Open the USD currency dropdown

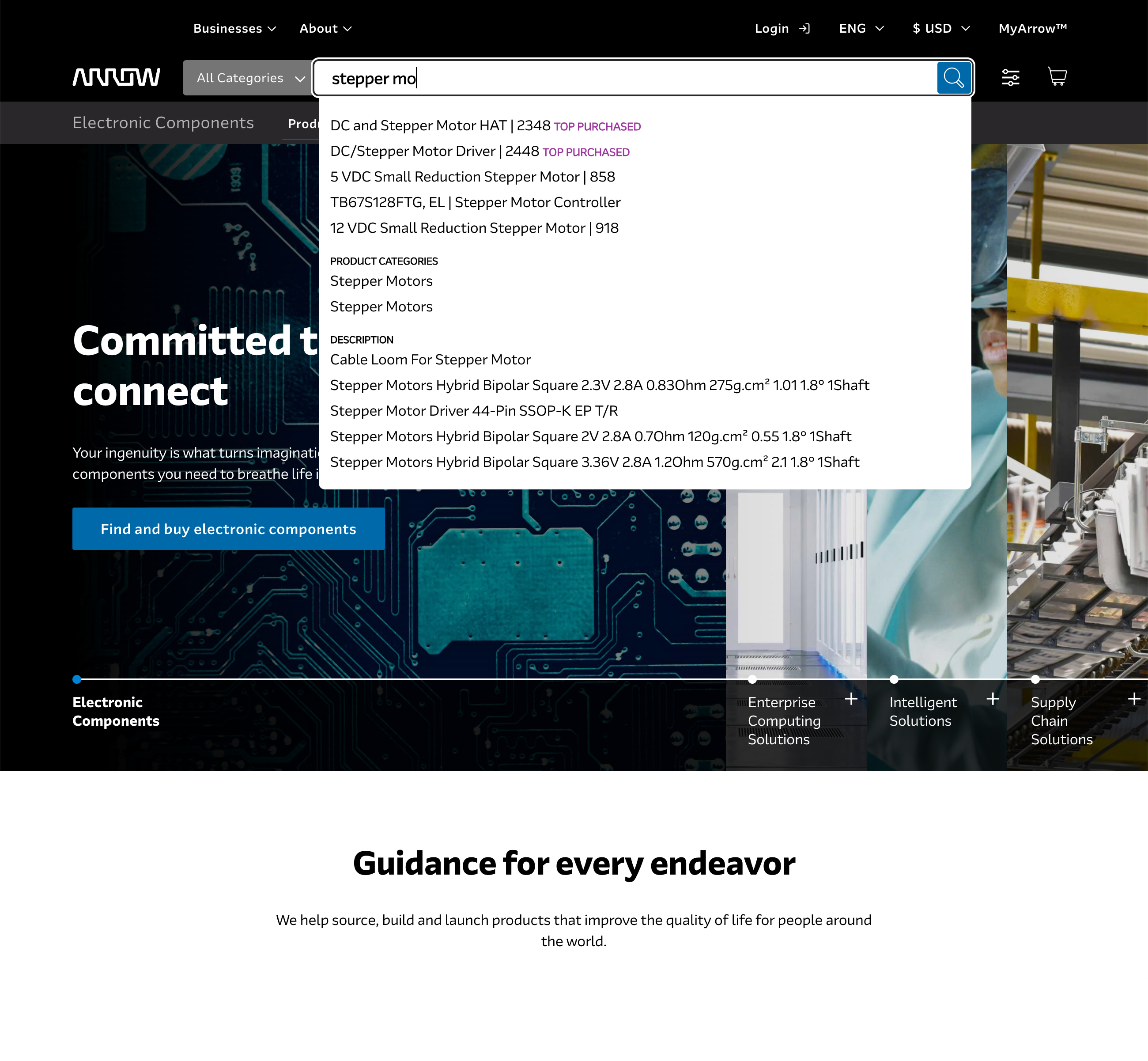click(x=940, y=27)
